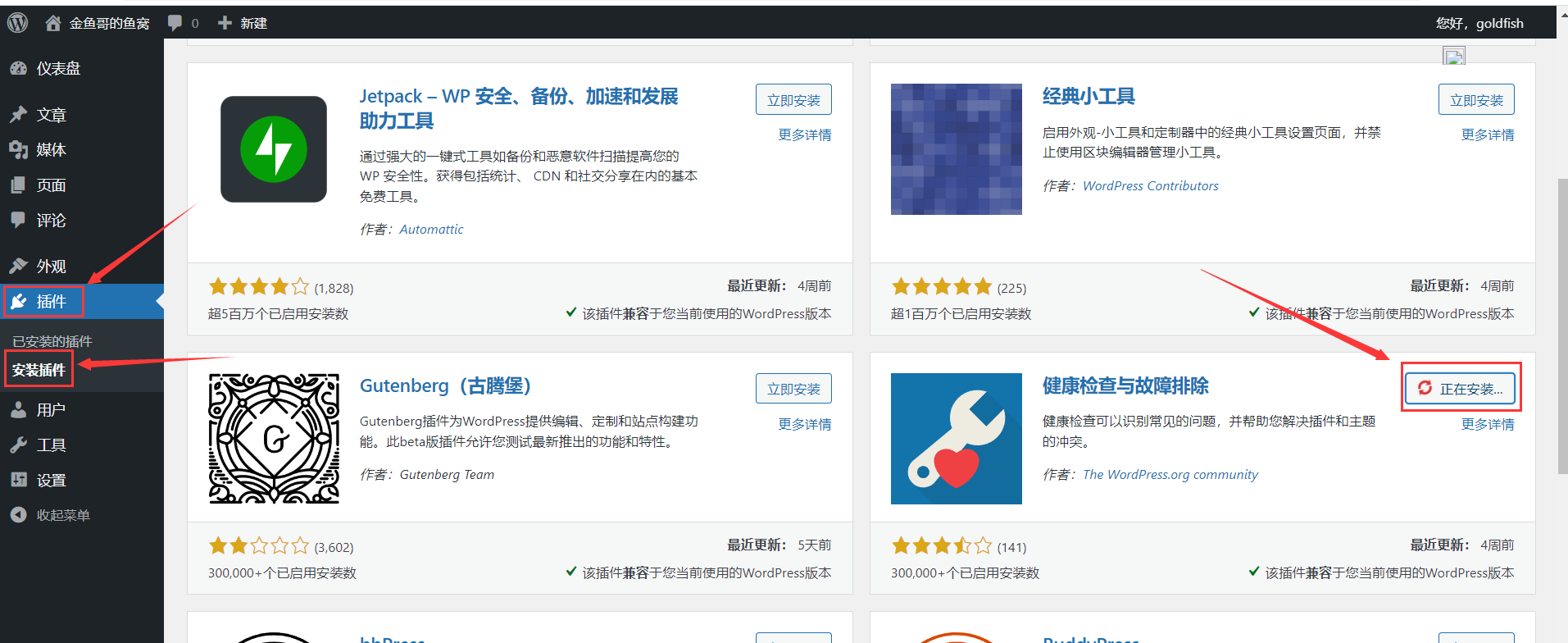1568x643 pixels.
Task: Open the 文章 menu item
Action: [82, 115]
